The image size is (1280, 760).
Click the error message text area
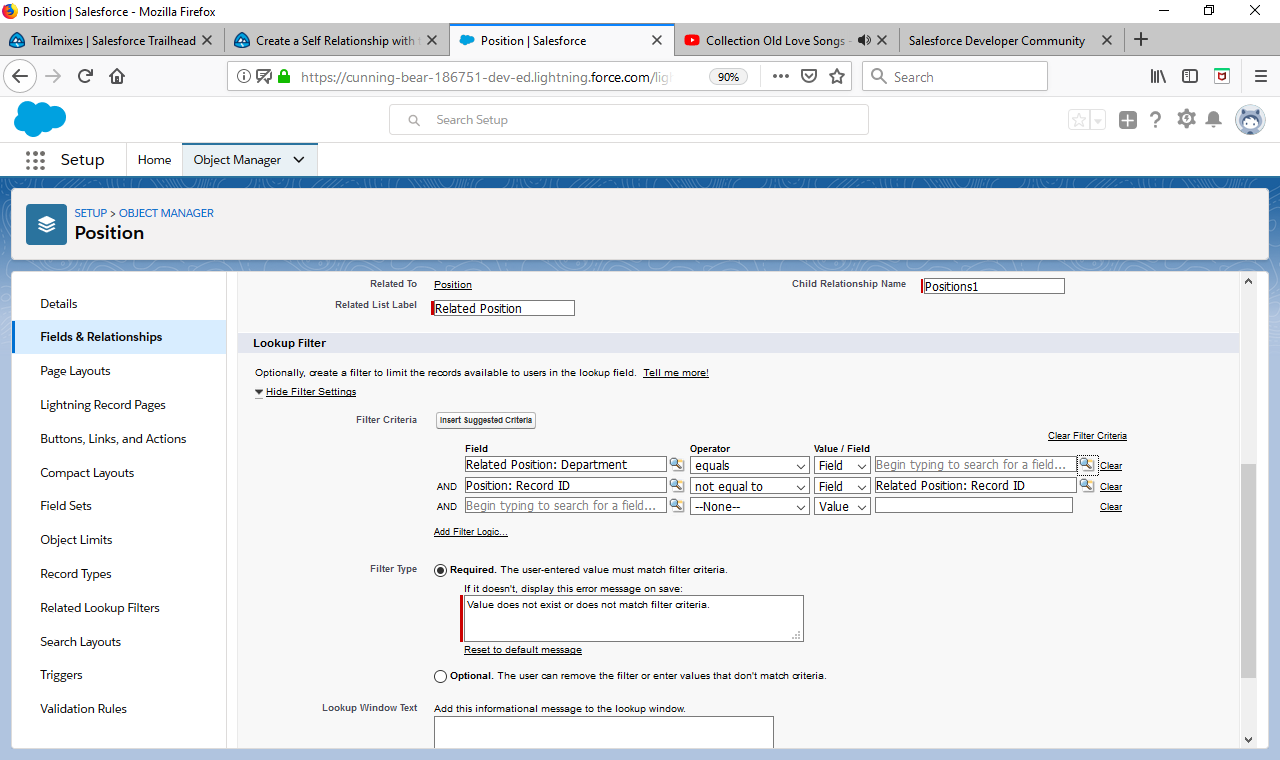click(633, 619)
